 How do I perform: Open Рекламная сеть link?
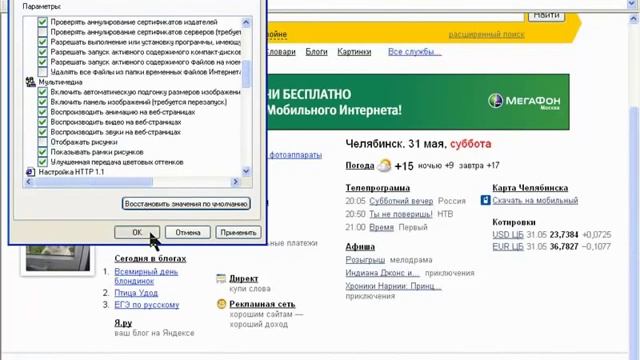(x=262, y=304)
